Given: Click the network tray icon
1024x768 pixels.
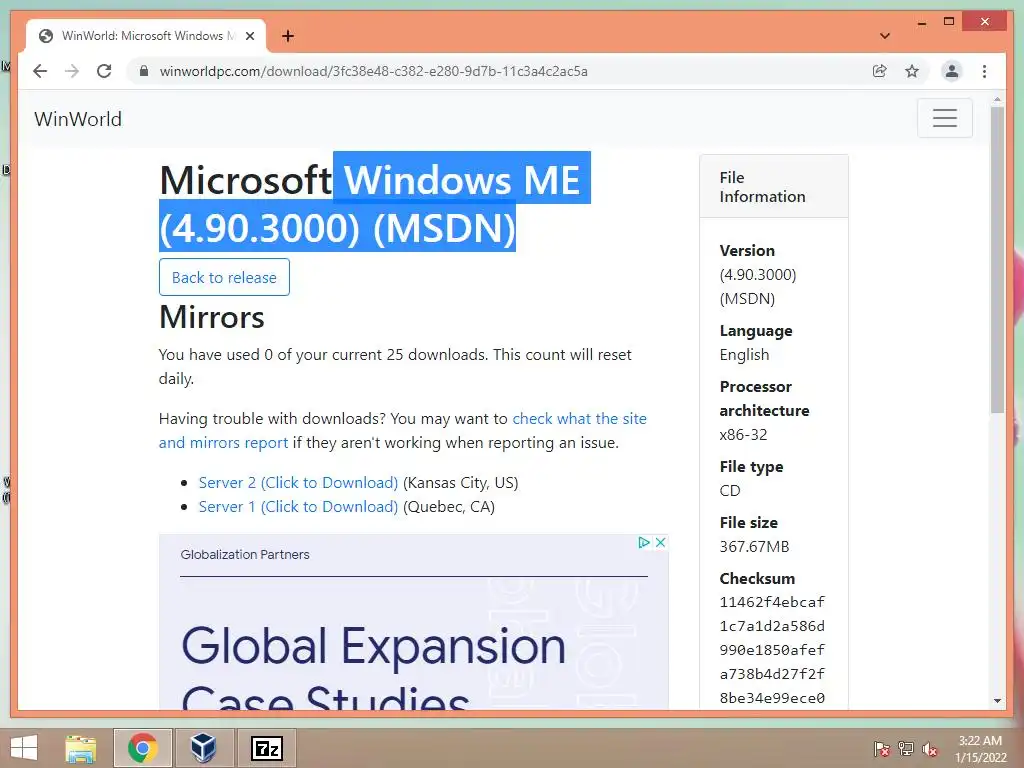Looking at the screenshot, I should coord(906,749).
